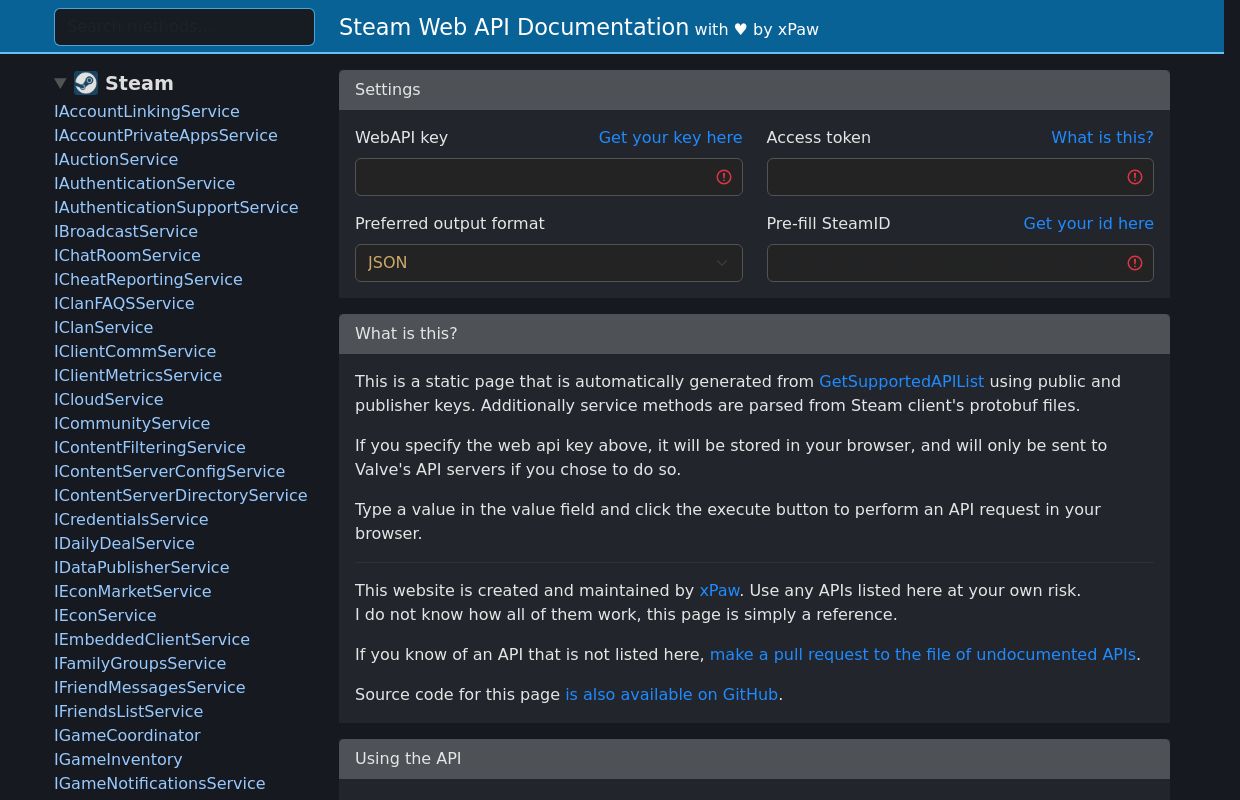Open the is also available on GitHub link
1240x800 pixels.
671,694
